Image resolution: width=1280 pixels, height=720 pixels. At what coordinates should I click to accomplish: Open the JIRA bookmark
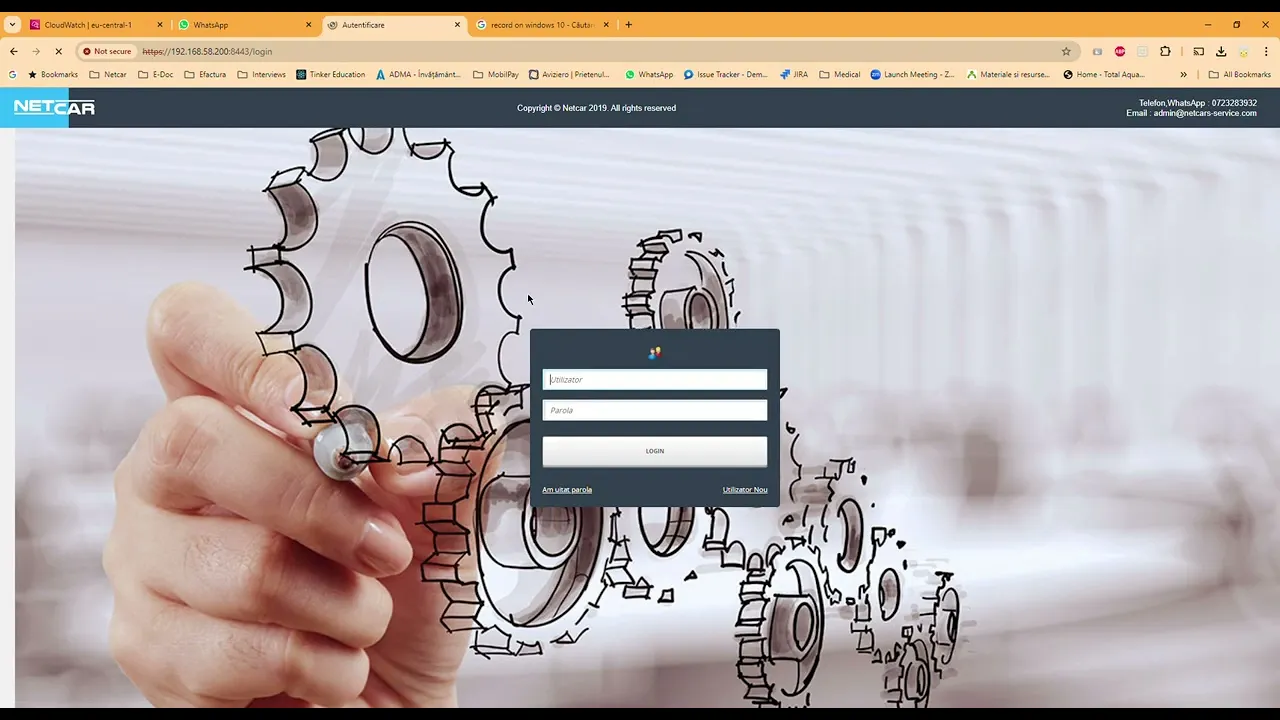click(794, 74)
